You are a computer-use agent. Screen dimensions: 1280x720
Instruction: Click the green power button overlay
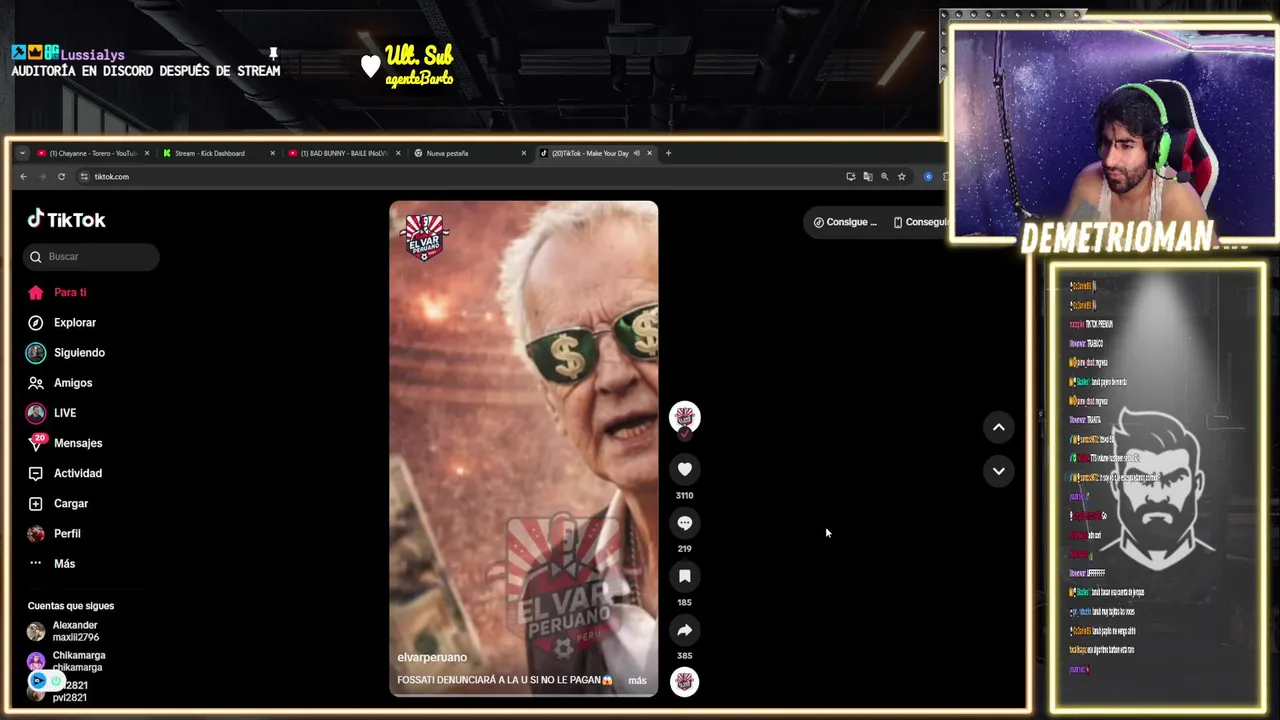pyautogui.click(x=56, y=681)
